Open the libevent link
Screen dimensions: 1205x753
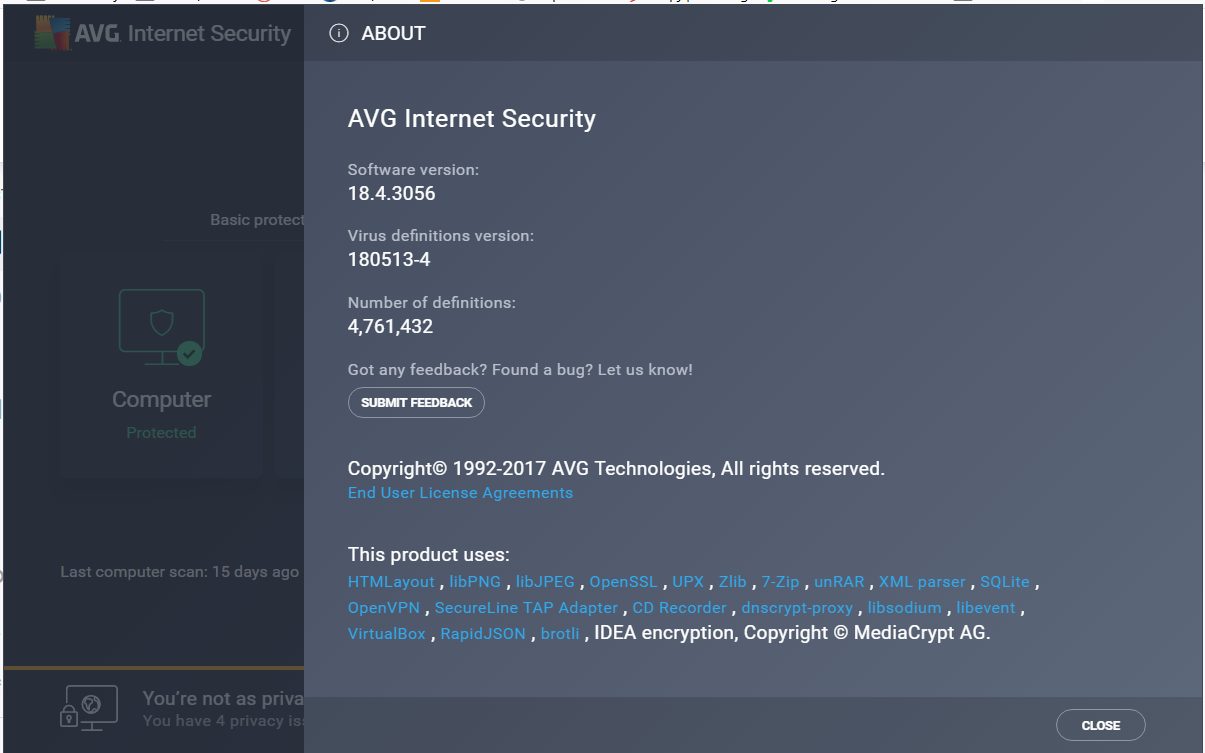(x=985, y=608)
